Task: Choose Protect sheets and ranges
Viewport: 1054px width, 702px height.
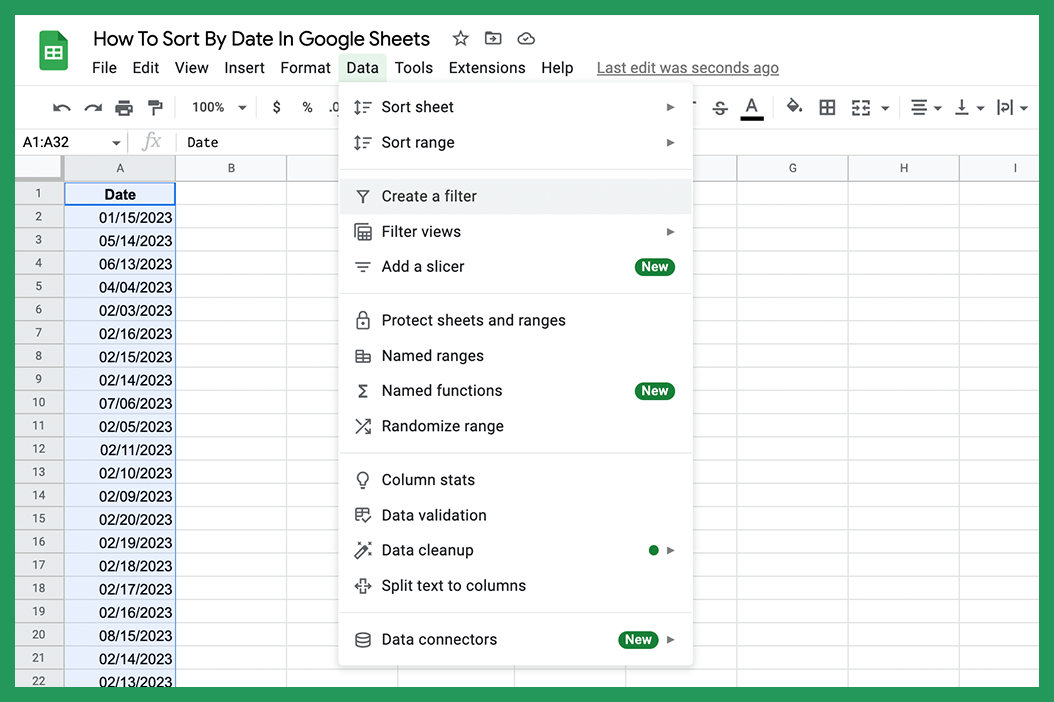Action: coord(516,321)
